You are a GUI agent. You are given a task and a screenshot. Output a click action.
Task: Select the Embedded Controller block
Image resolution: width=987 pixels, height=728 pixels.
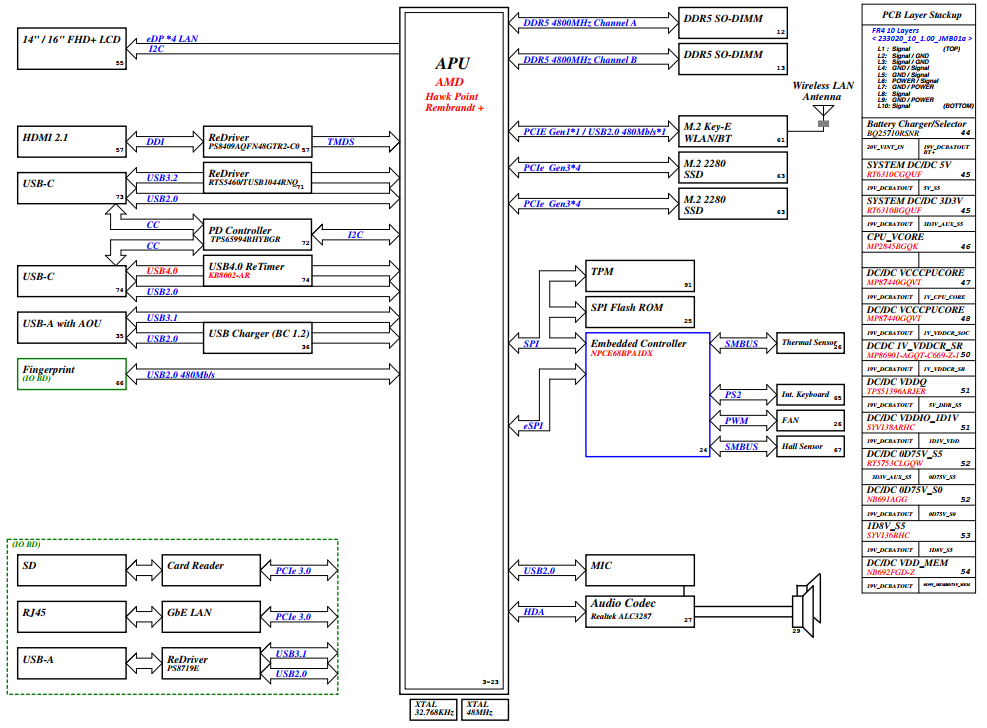point(648,395)
